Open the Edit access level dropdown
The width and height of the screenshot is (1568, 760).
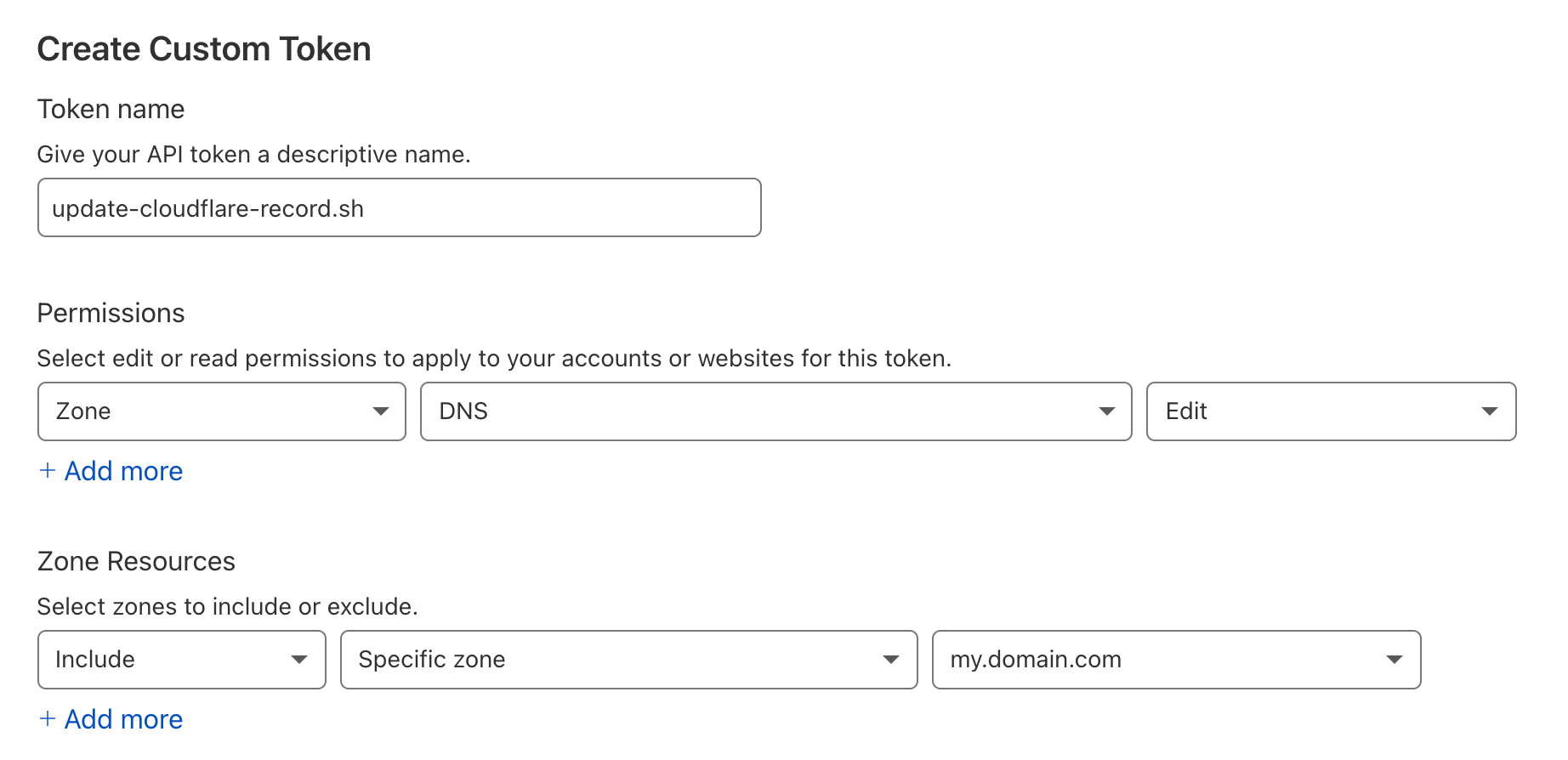(1331, 411)
